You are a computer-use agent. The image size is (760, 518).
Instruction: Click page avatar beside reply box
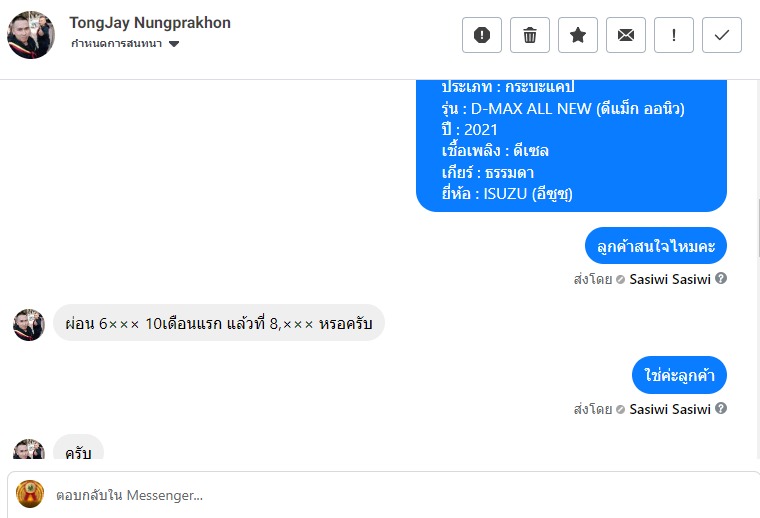click(x=30, y=494)
